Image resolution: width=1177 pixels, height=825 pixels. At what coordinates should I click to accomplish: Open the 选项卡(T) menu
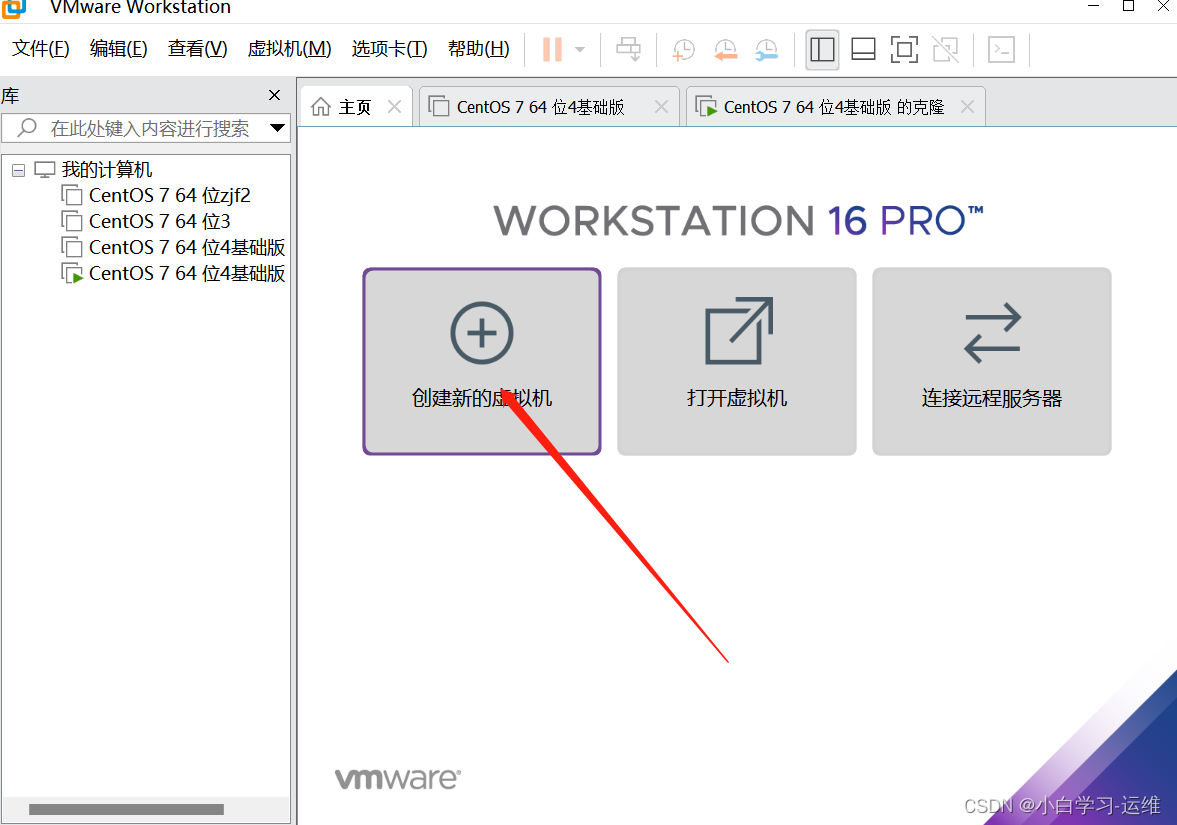(390, 49)
